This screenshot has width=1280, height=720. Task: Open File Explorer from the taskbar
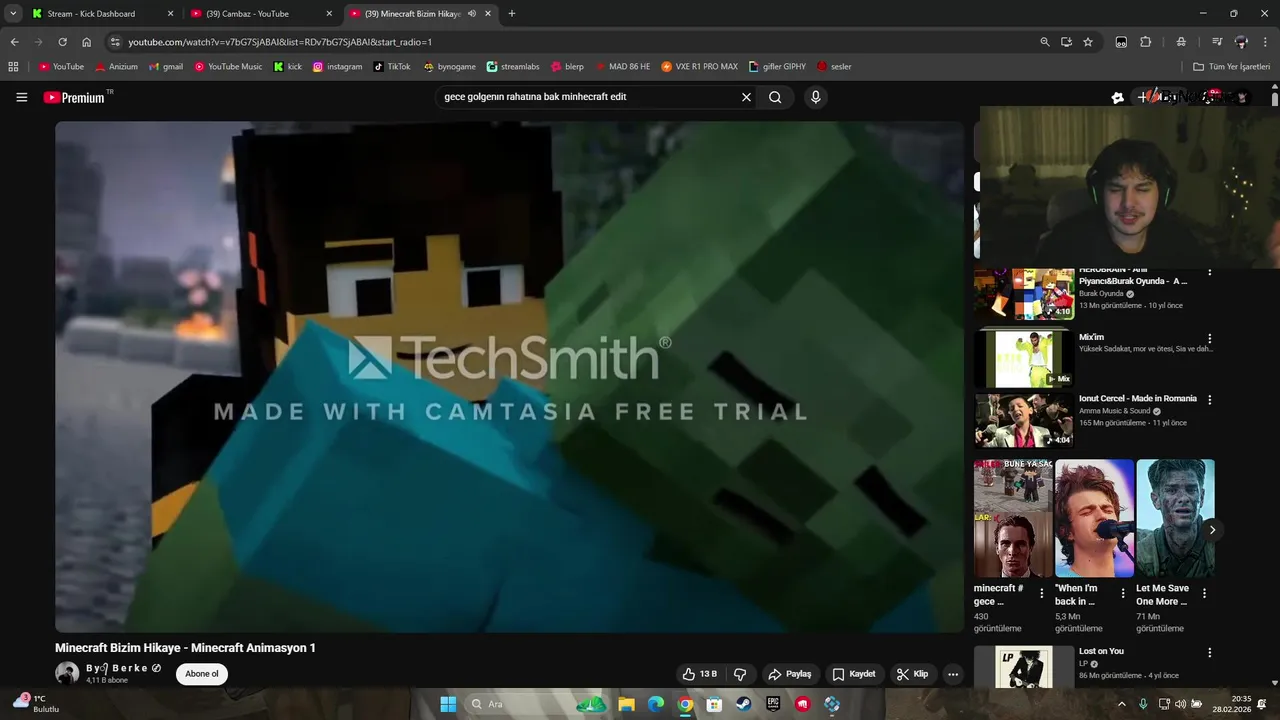[626, 704]
